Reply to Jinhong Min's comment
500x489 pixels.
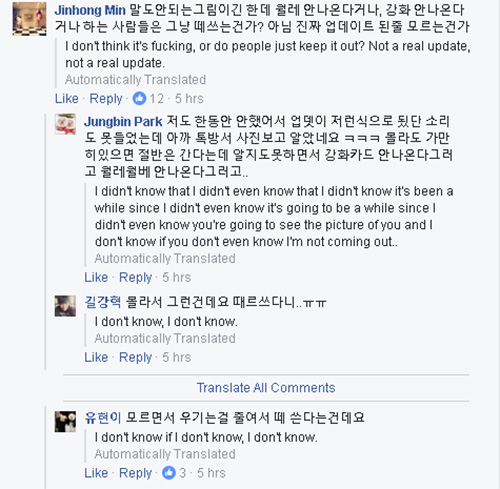tap(106, 99)
